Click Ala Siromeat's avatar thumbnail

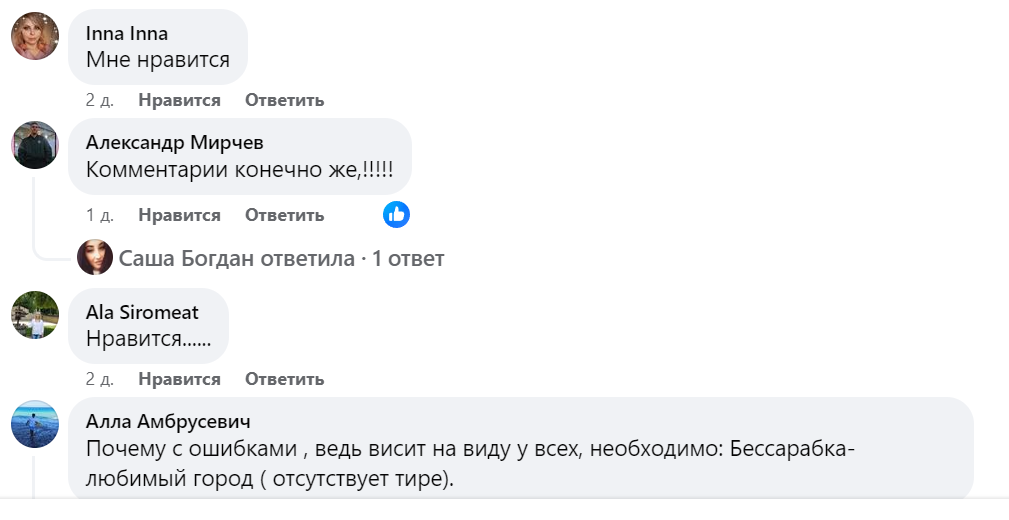point(34,316)
